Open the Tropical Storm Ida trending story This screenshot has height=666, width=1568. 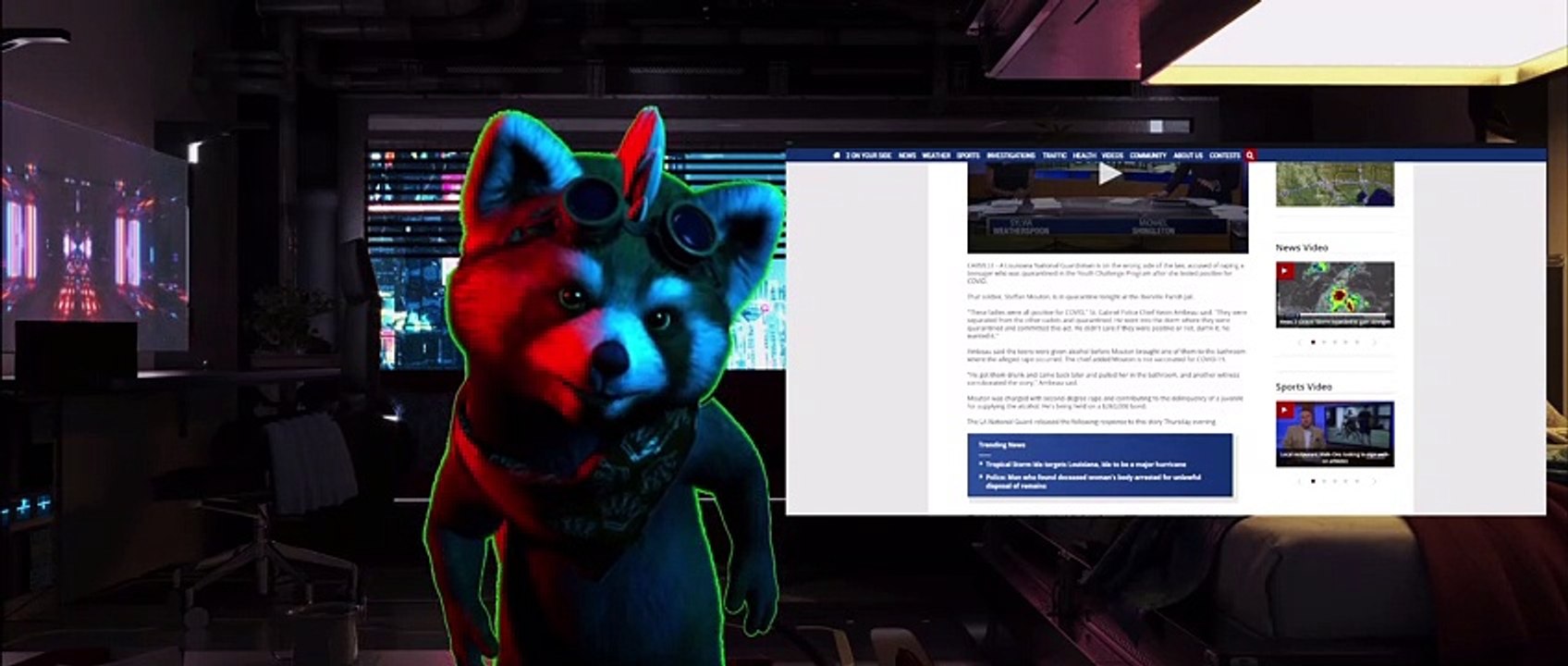(x=1085, y=464)
